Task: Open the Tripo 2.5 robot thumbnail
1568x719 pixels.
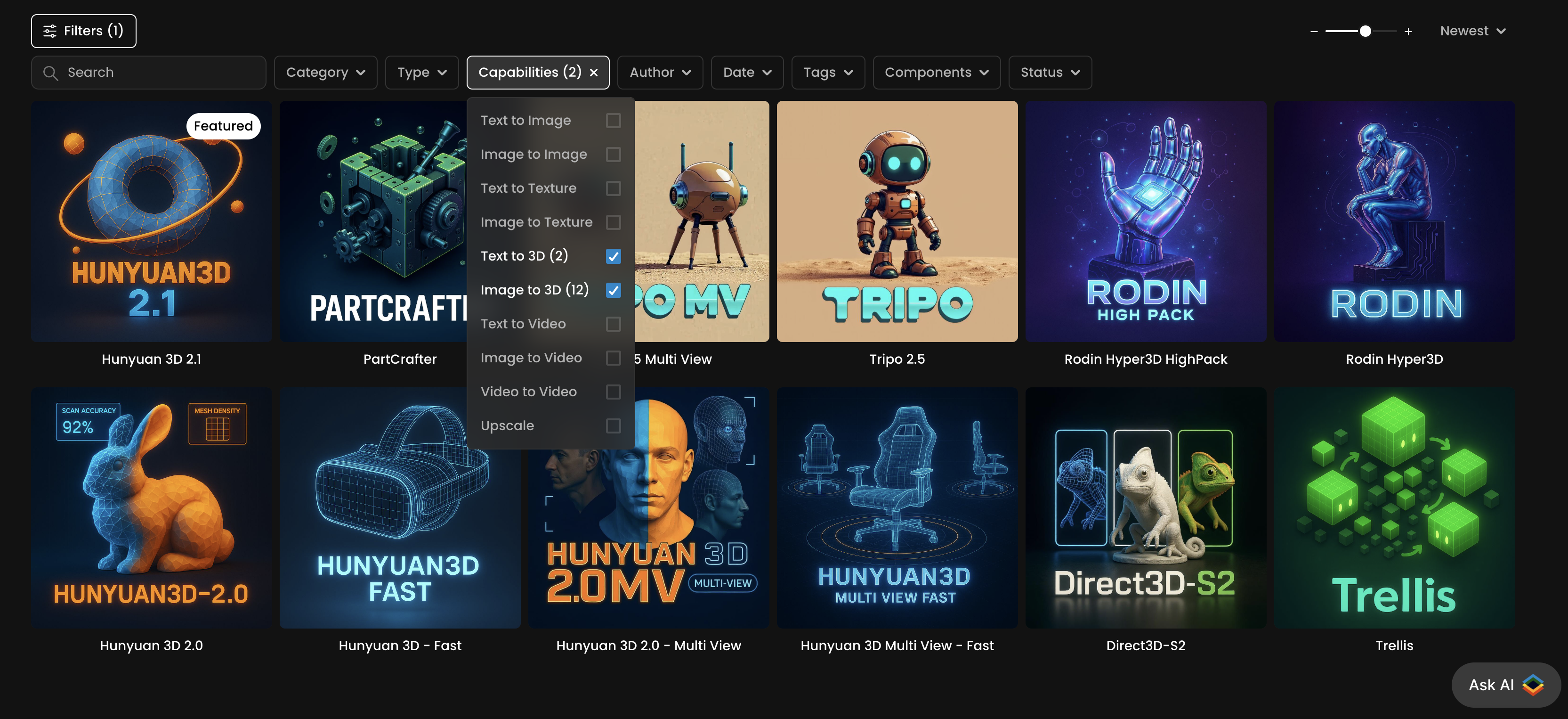Action: point(897,221)
